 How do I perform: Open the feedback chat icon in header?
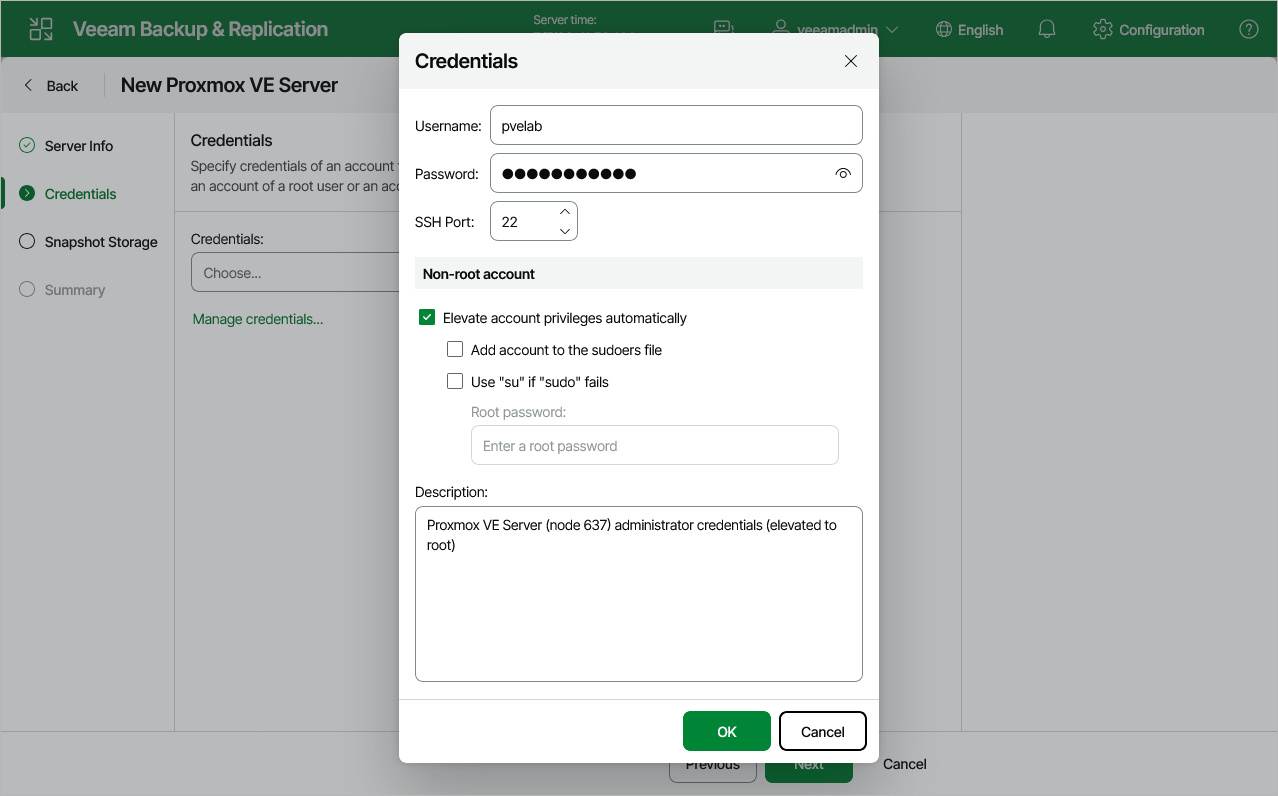click(x=723, y=29)
